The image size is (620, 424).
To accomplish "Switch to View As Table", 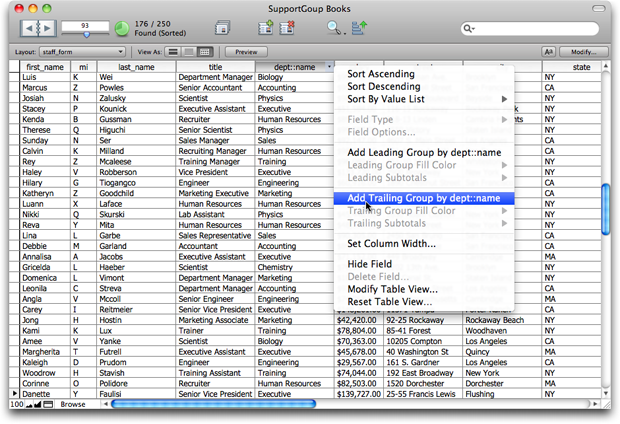I will click(x=205, y=52).
